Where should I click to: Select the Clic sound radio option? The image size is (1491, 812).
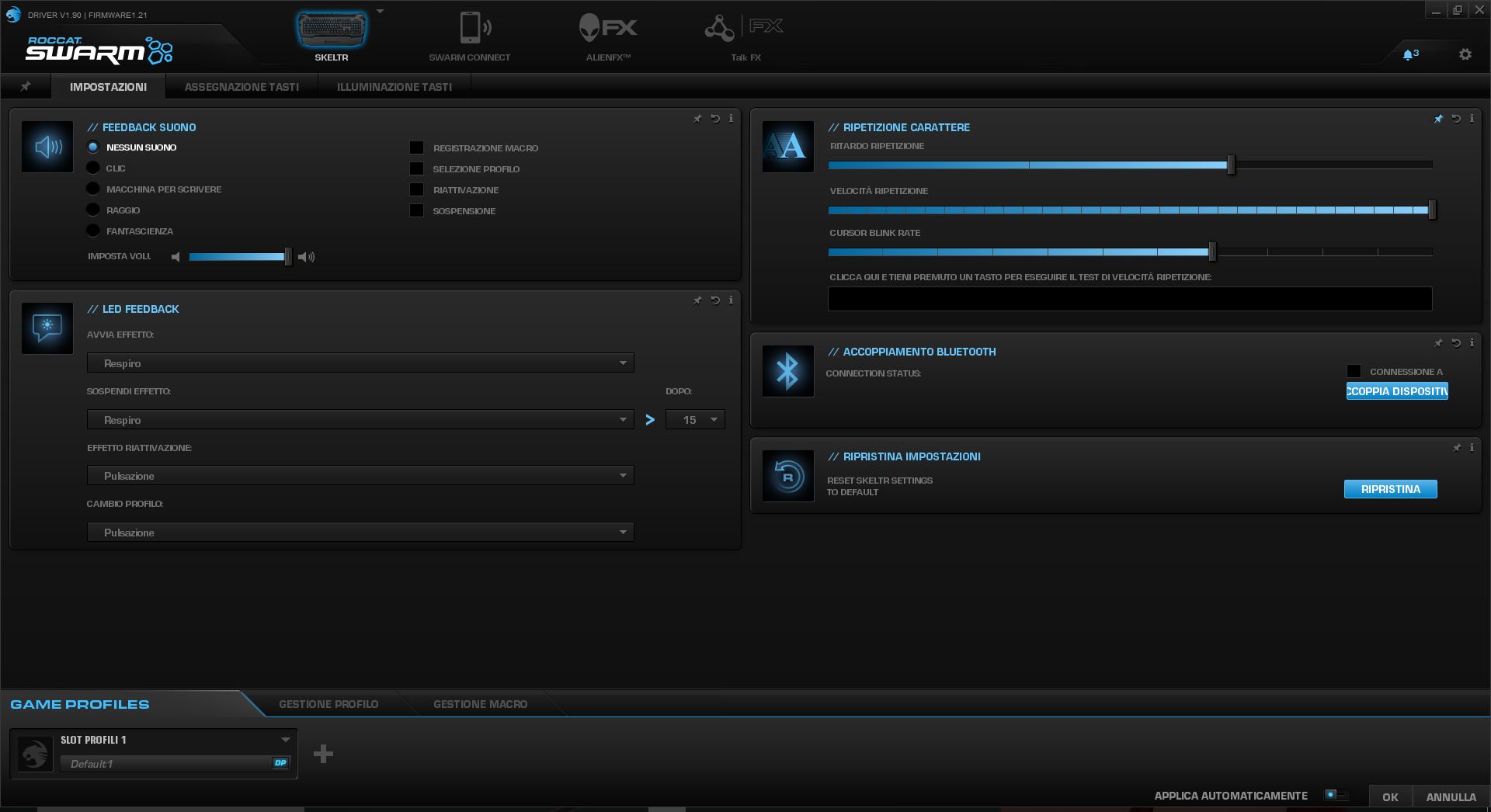[93, 168]
